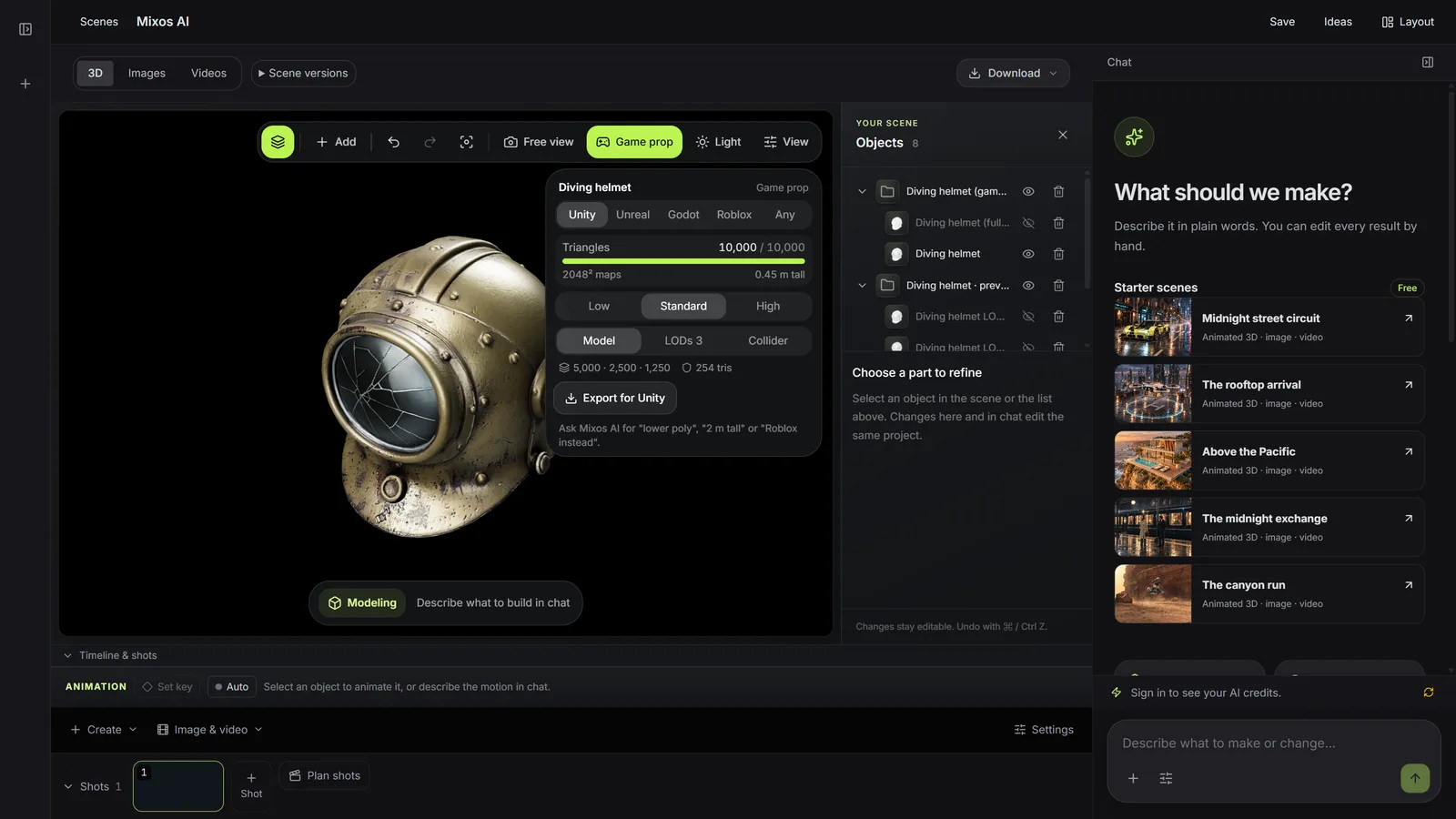
Task: Delete the Diving helmet (gam... folder
Action: coord(1058,191)
